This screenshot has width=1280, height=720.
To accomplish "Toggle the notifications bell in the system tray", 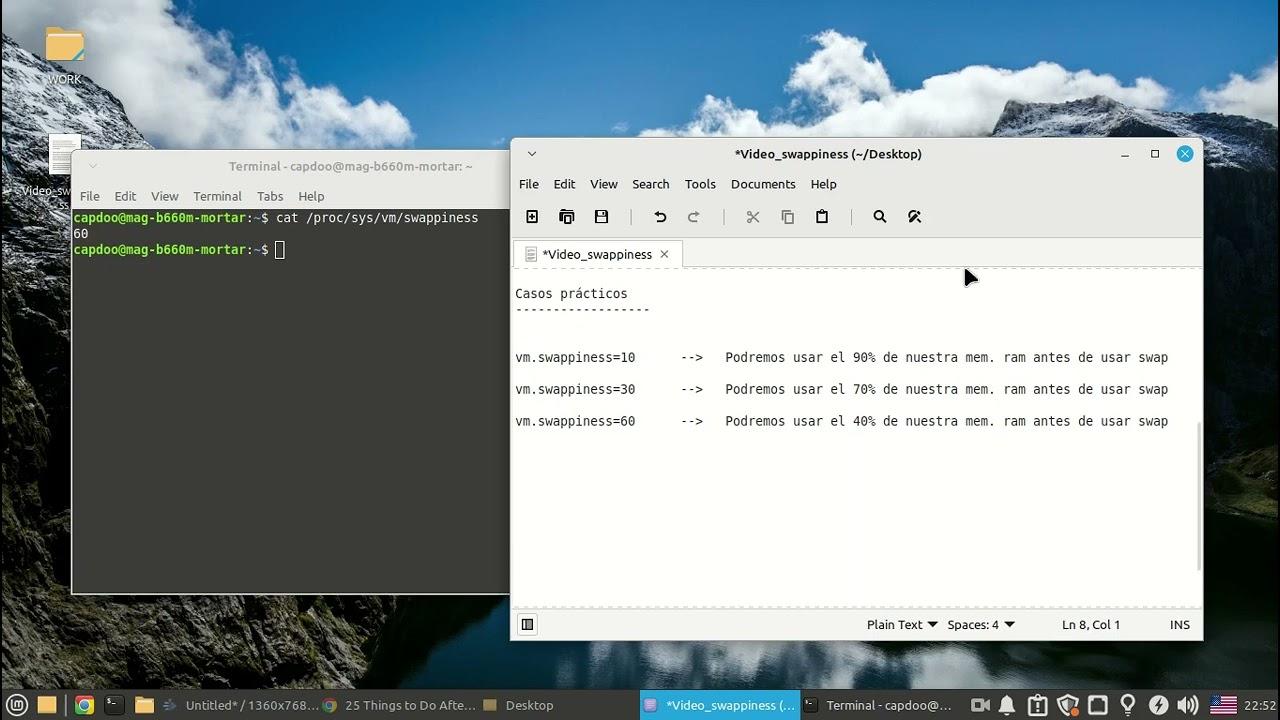I will (x=1006, y=705).
